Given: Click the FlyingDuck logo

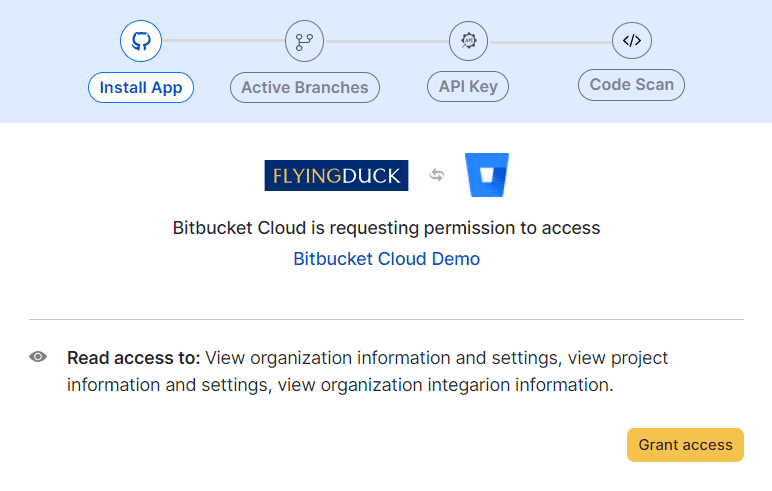Looking at the screenshot, I should pyautogui.click(x=336, y=175).
